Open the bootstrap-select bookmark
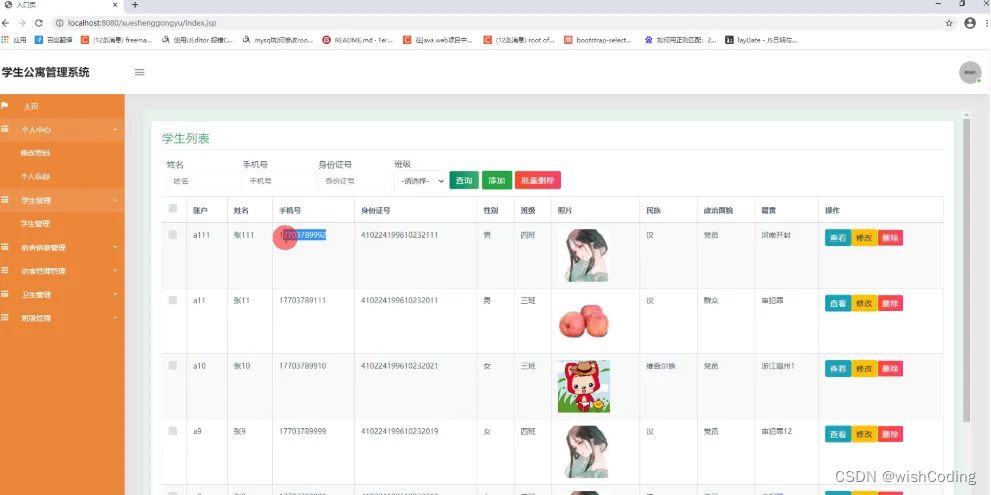The height and width of the screenshot is (495, 991). 598,39
